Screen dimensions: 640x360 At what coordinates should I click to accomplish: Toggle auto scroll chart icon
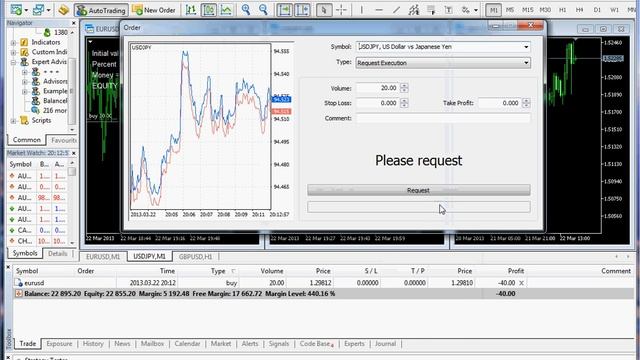[284, 10]
